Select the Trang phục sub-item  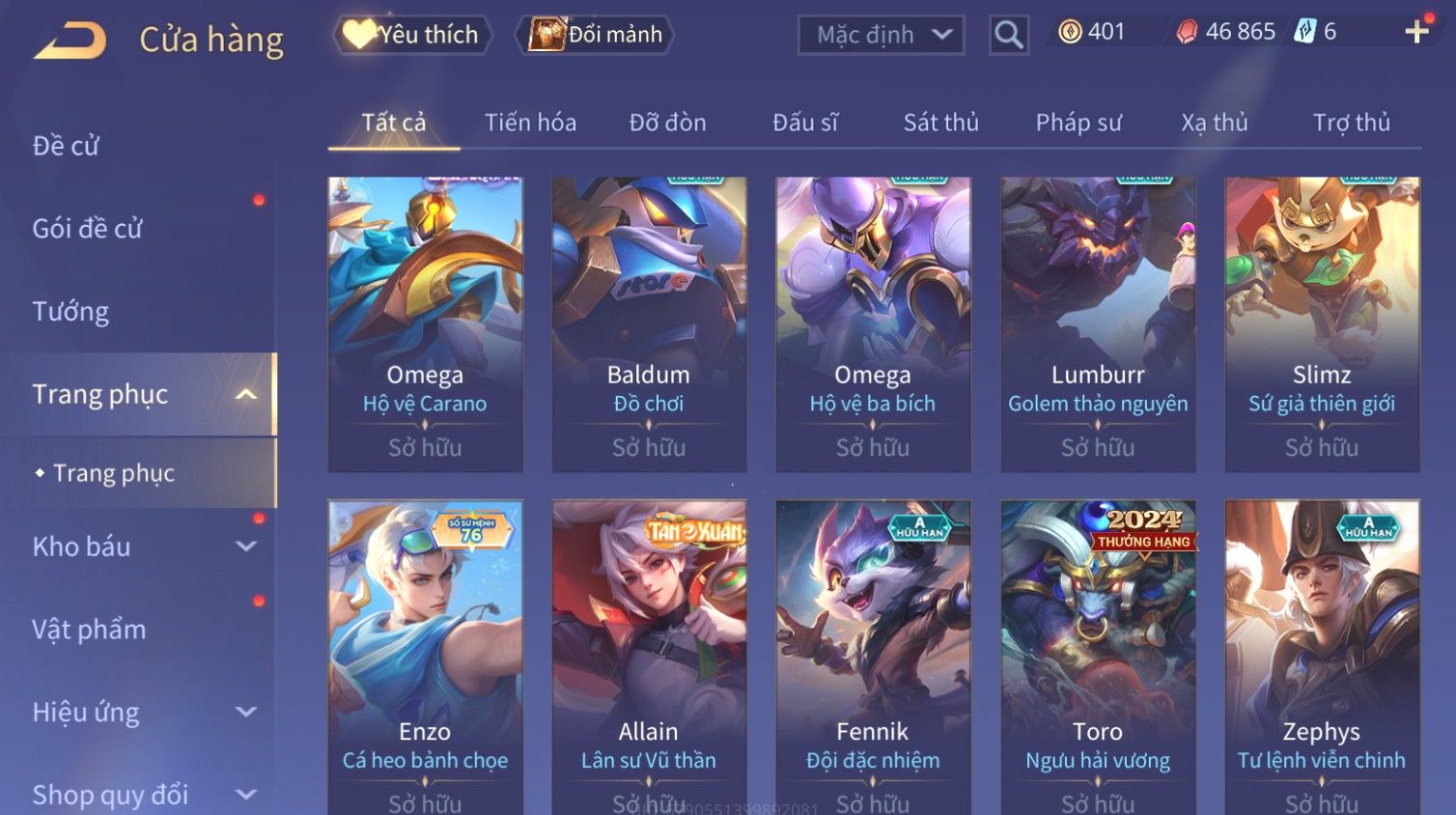[113, 473]
